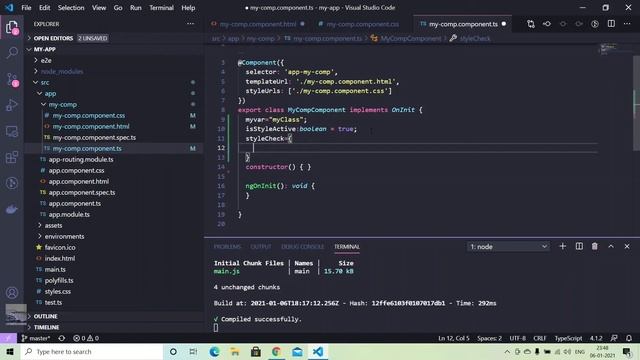Expand the assets folder
This screenshot has height=360, width=640.
click(53, 225)
